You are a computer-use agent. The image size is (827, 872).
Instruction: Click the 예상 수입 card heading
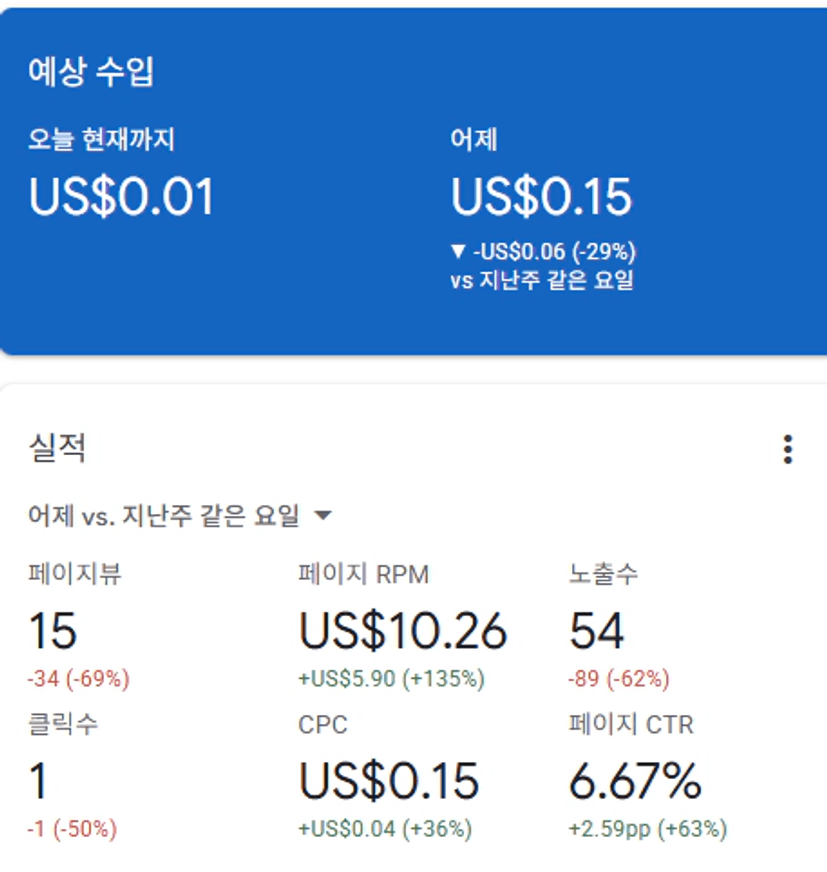91,72
